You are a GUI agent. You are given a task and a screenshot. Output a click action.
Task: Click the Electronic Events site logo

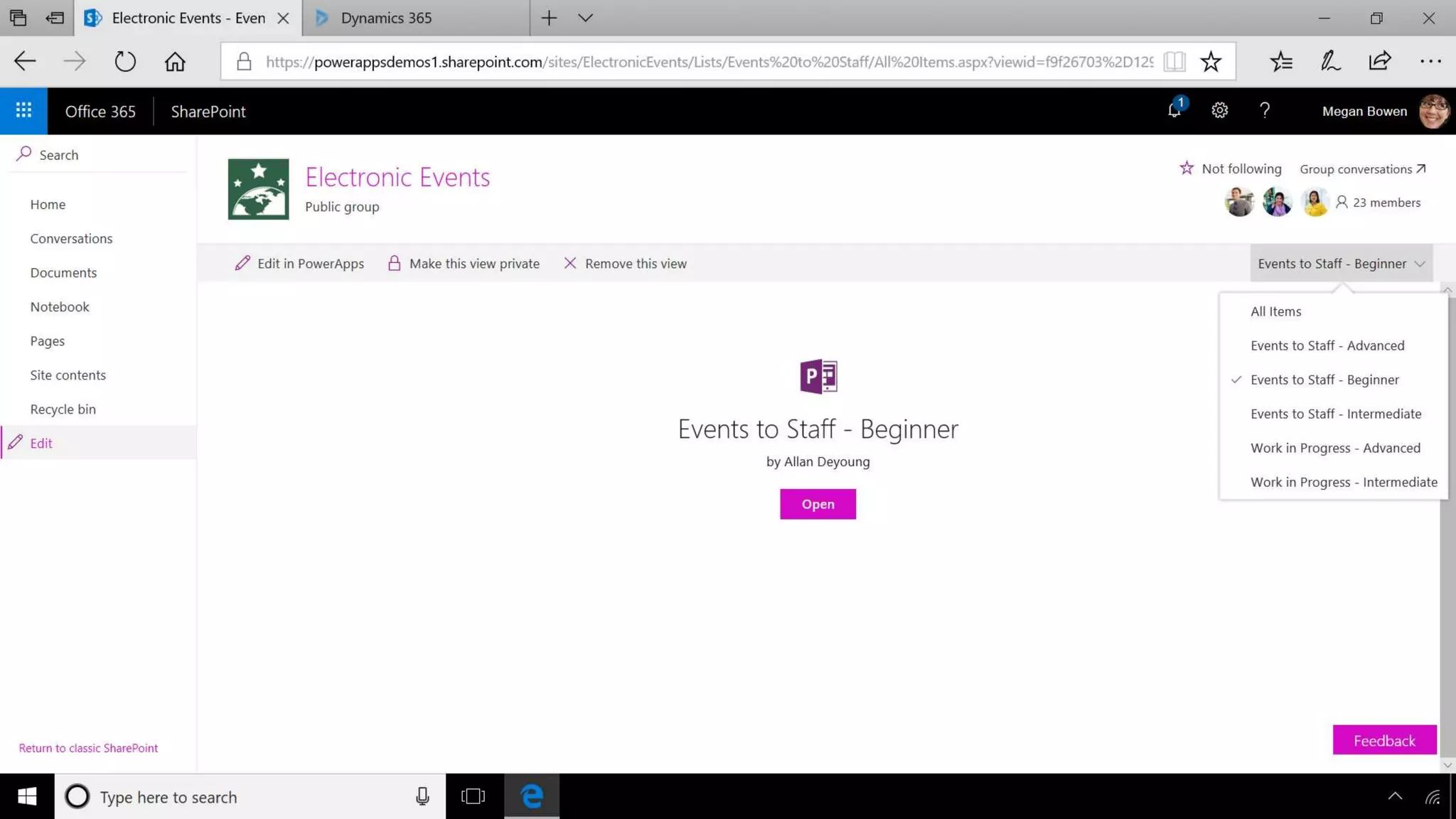(x=258, y=189)
